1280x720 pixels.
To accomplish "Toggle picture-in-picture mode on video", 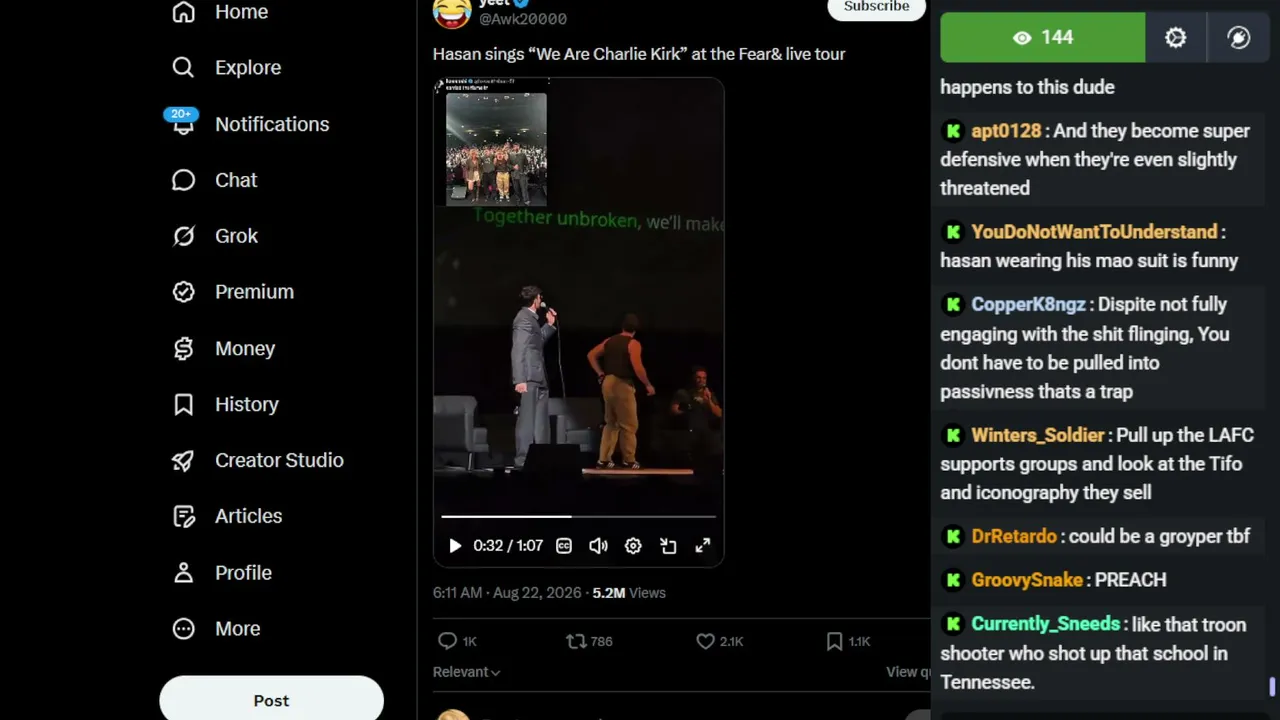I will pos(668,546).
